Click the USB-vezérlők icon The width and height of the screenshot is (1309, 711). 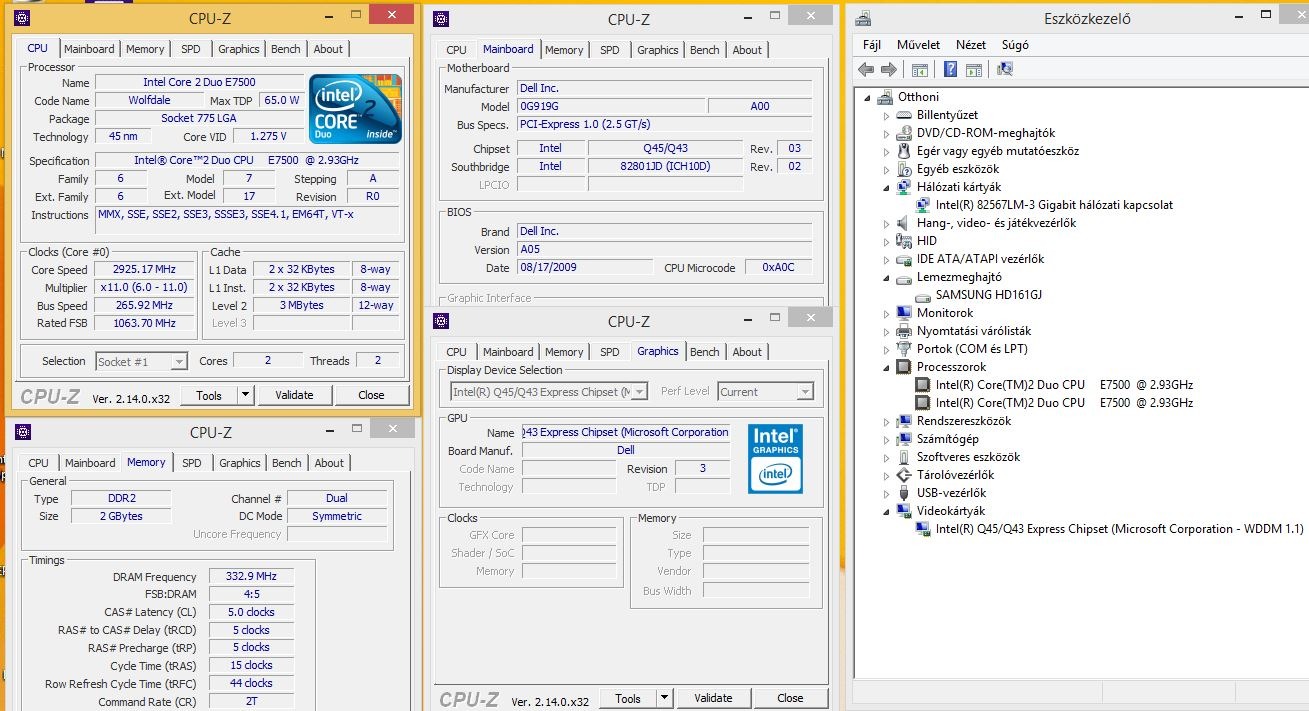pos(904,493)
